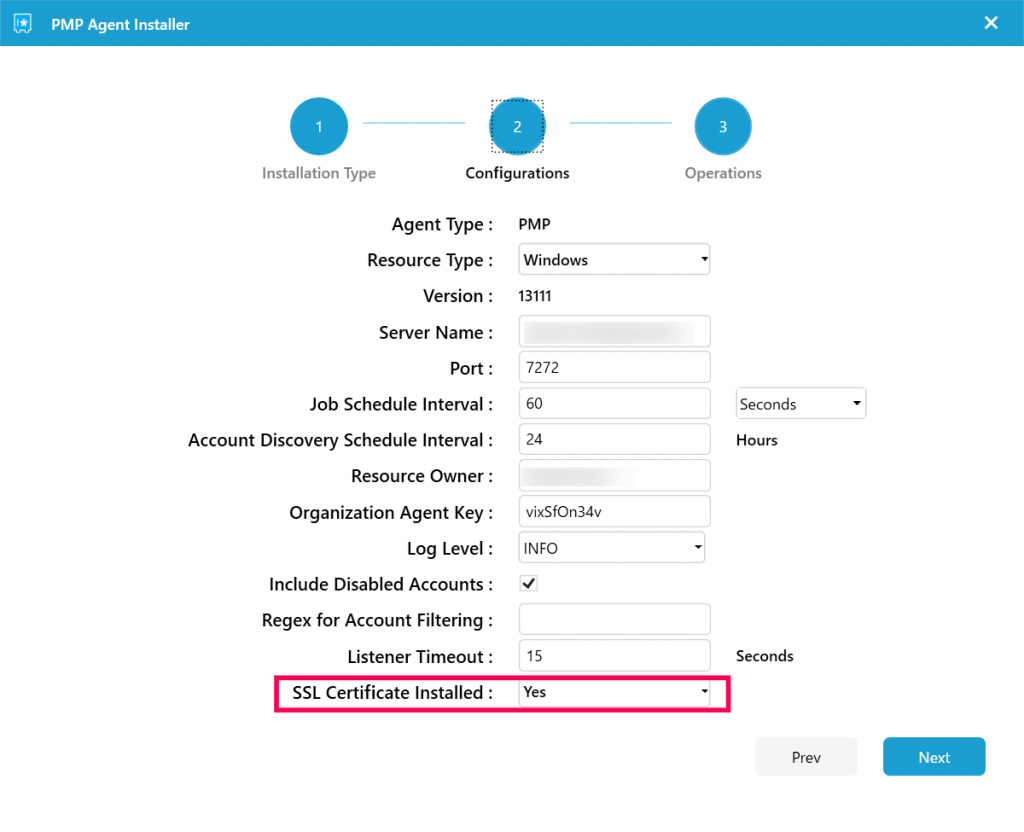Click the PMP Agent Installer title icon

tap(23, 24)
